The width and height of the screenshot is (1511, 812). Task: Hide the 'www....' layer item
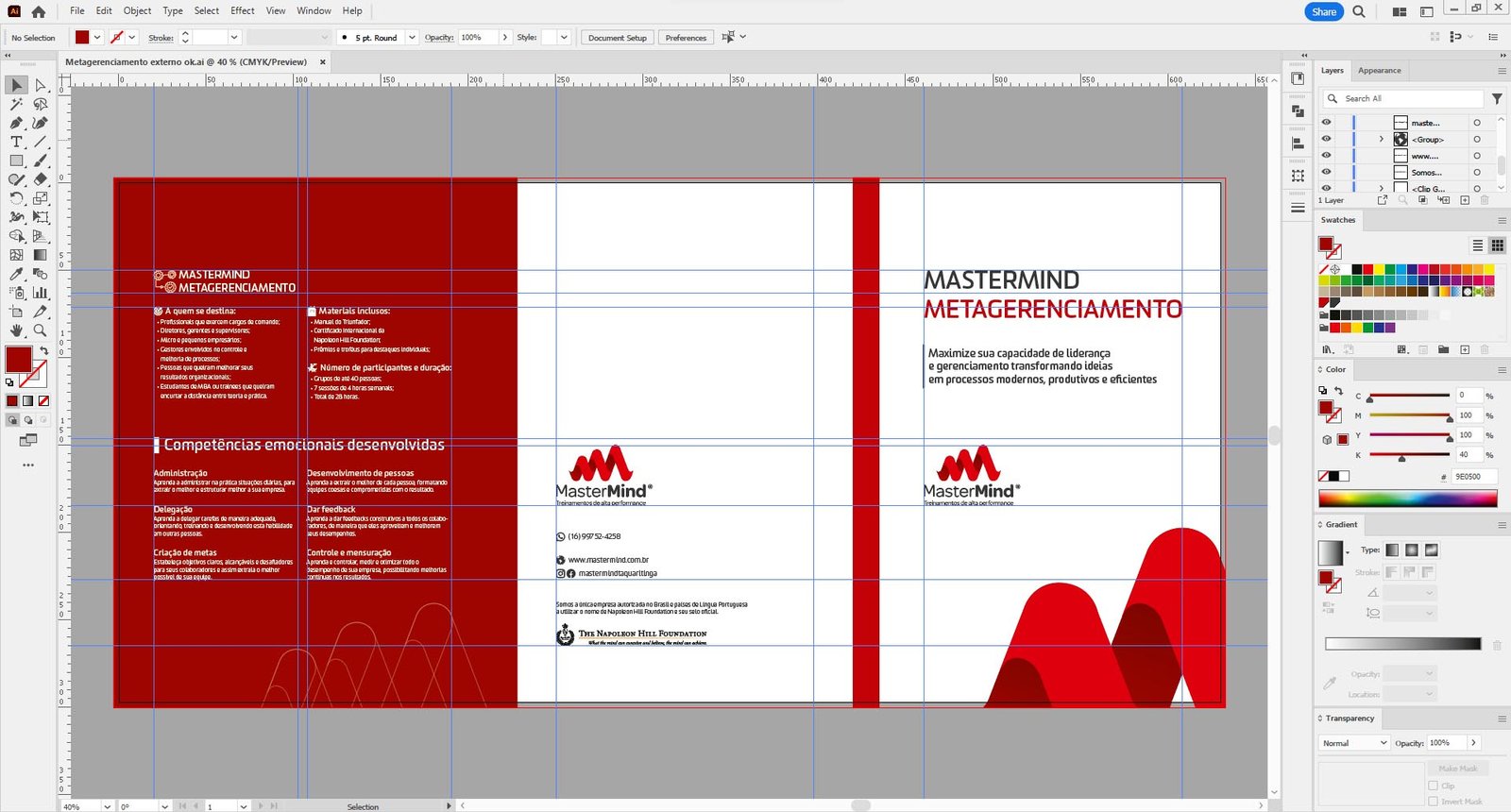tap(1326, 155)
